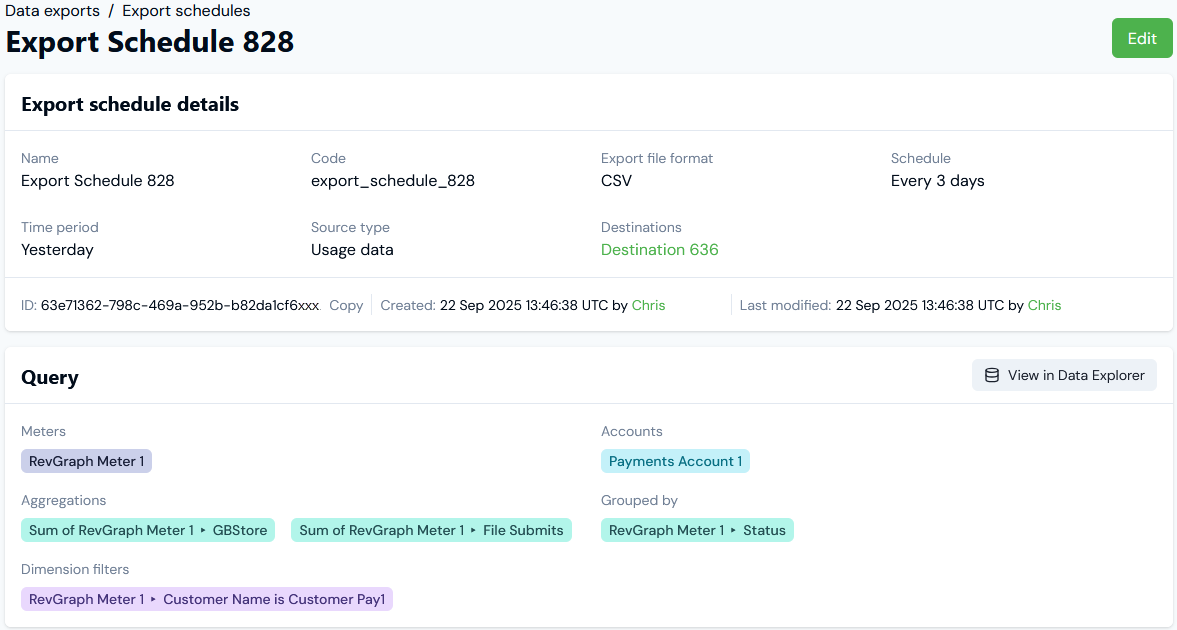
Task: Click Chris next to Last modified
Action: coord(1044,305)
